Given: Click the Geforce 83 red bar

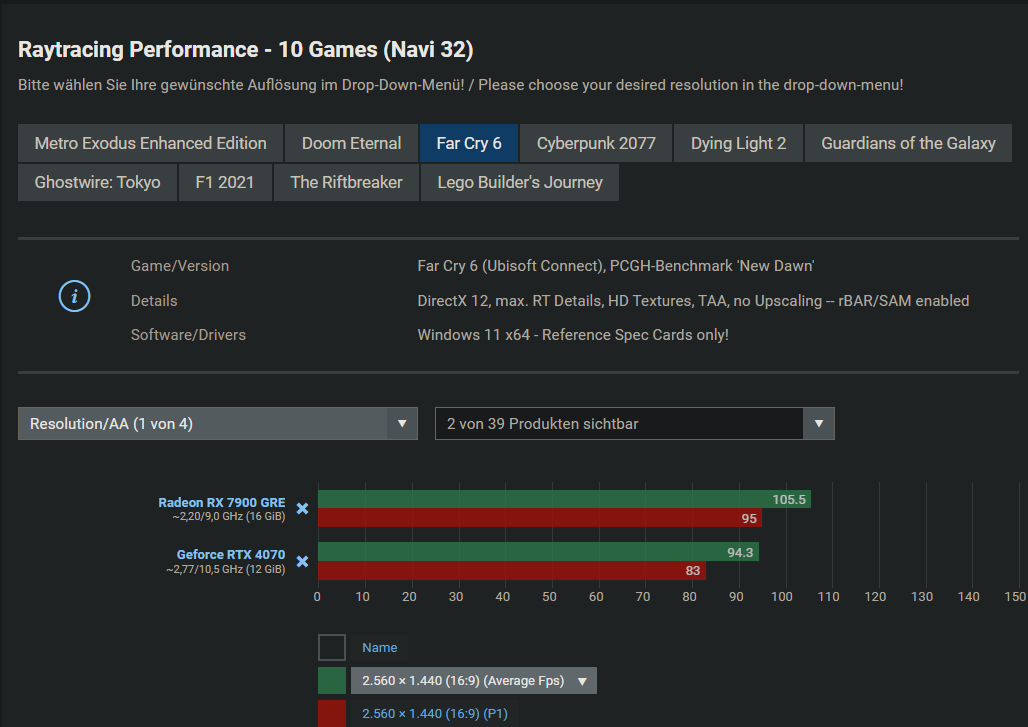Looking at the screenshot, I should coord(512,570).
